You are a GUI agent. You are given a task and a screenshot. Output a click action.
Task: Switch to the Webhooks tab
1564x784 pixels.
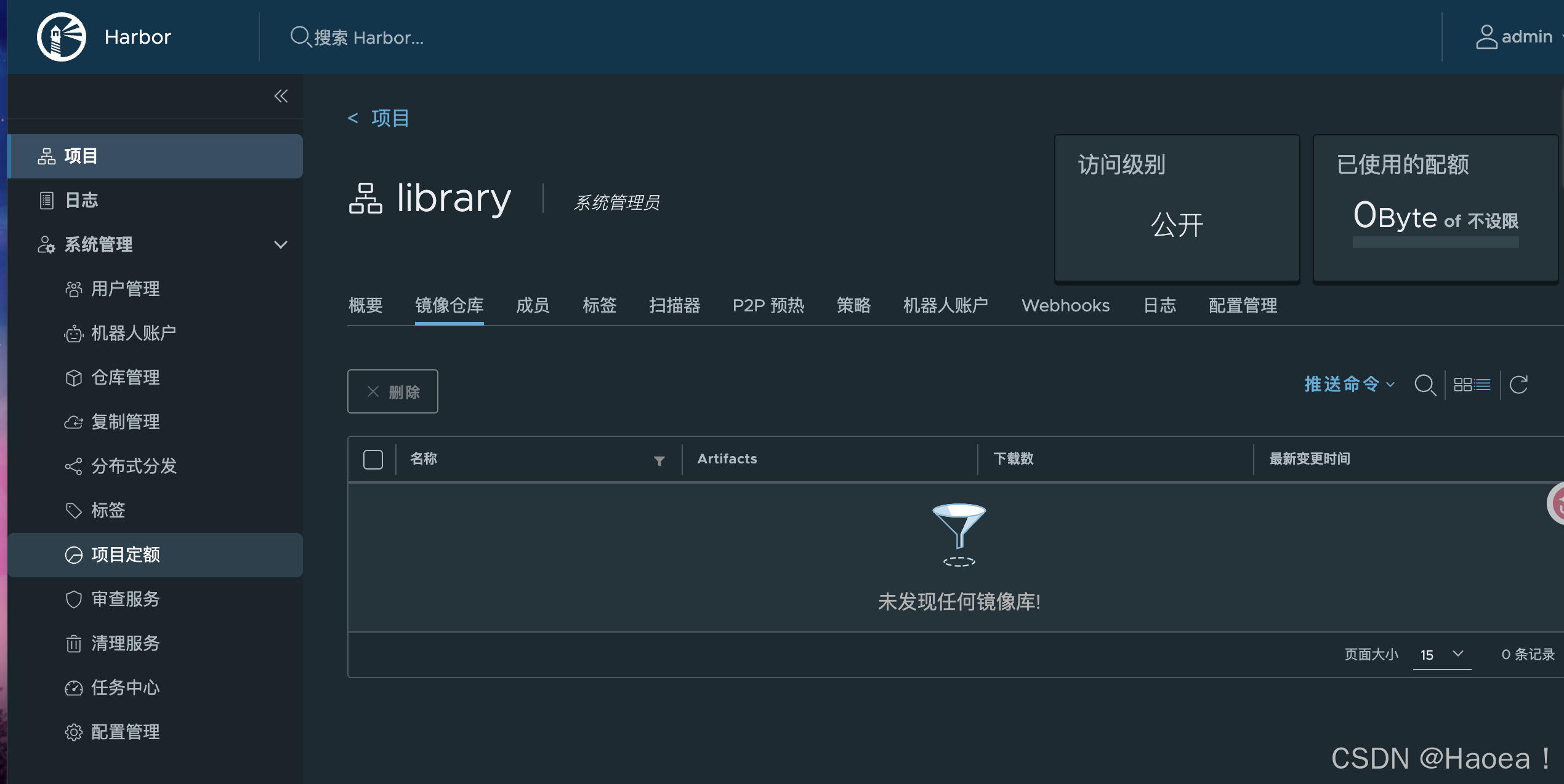pyautogui.click(x=1065, y=305)
